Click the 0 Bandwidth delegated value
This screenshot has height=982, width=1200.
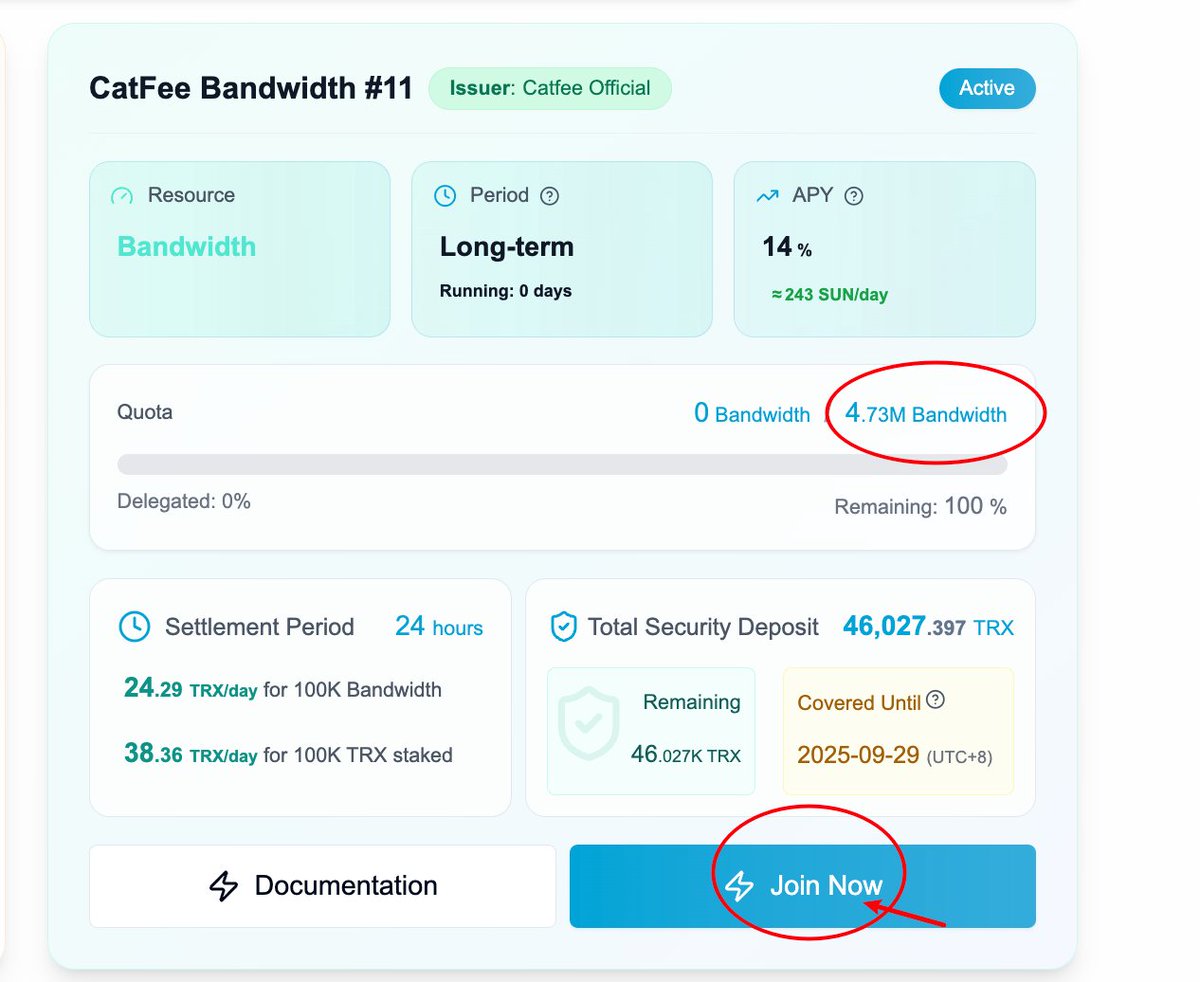tap(752, 413)
